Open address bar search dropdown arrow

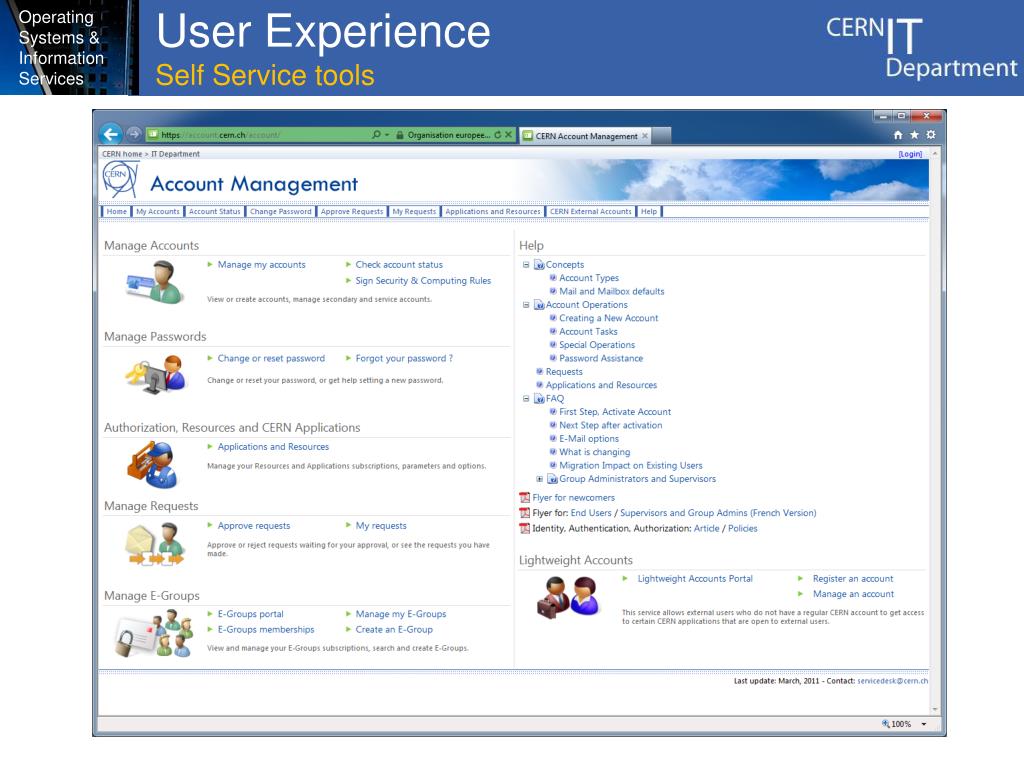(387, 135)
